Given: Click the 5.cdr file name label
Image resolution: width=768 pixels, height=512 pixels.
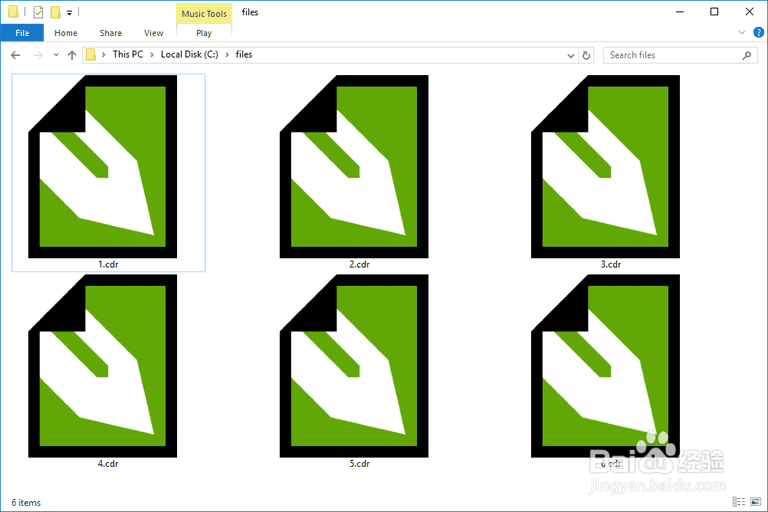Looking at the screenshot, I should (359, 463).
